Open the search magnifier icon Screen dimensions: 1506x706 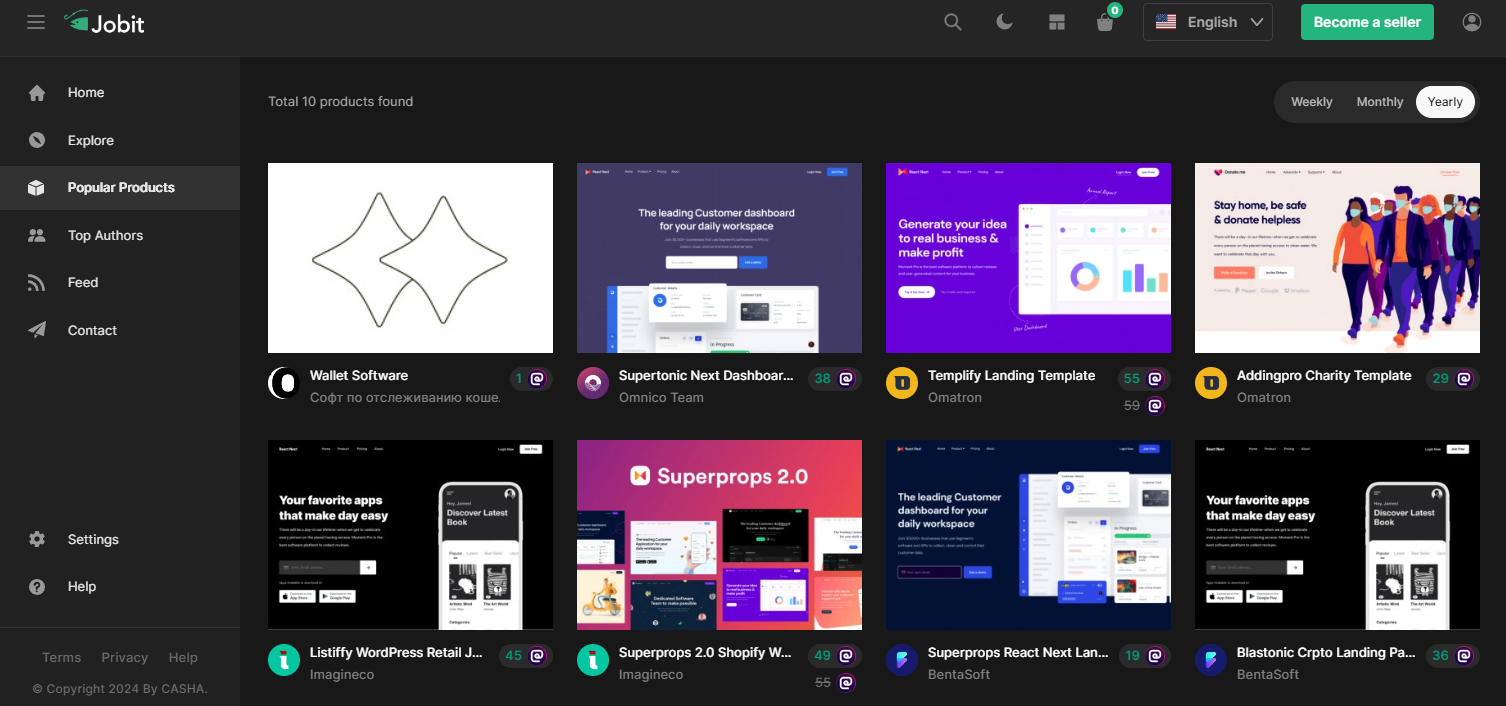point(953,22)
